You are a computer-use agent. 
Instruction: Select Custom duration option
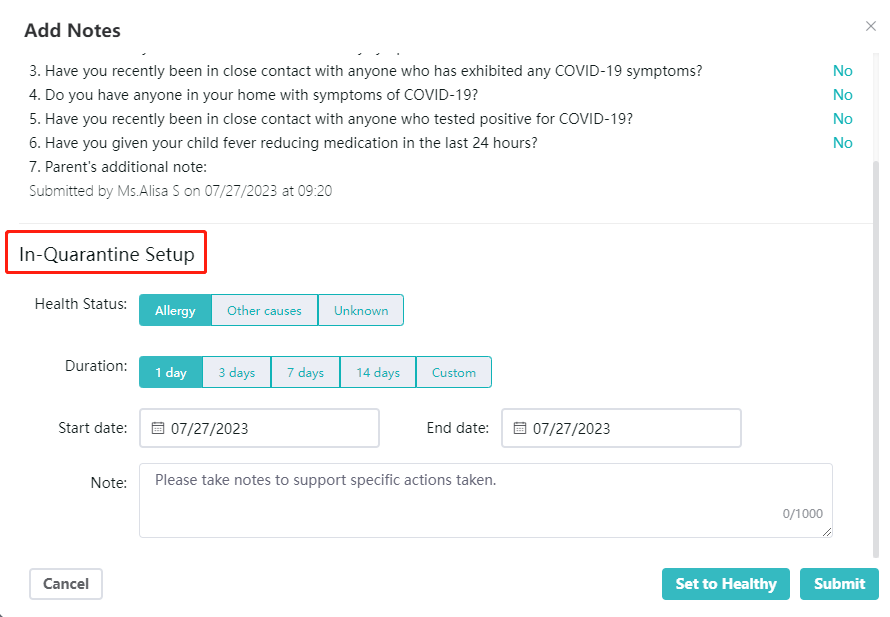[454, 372]
